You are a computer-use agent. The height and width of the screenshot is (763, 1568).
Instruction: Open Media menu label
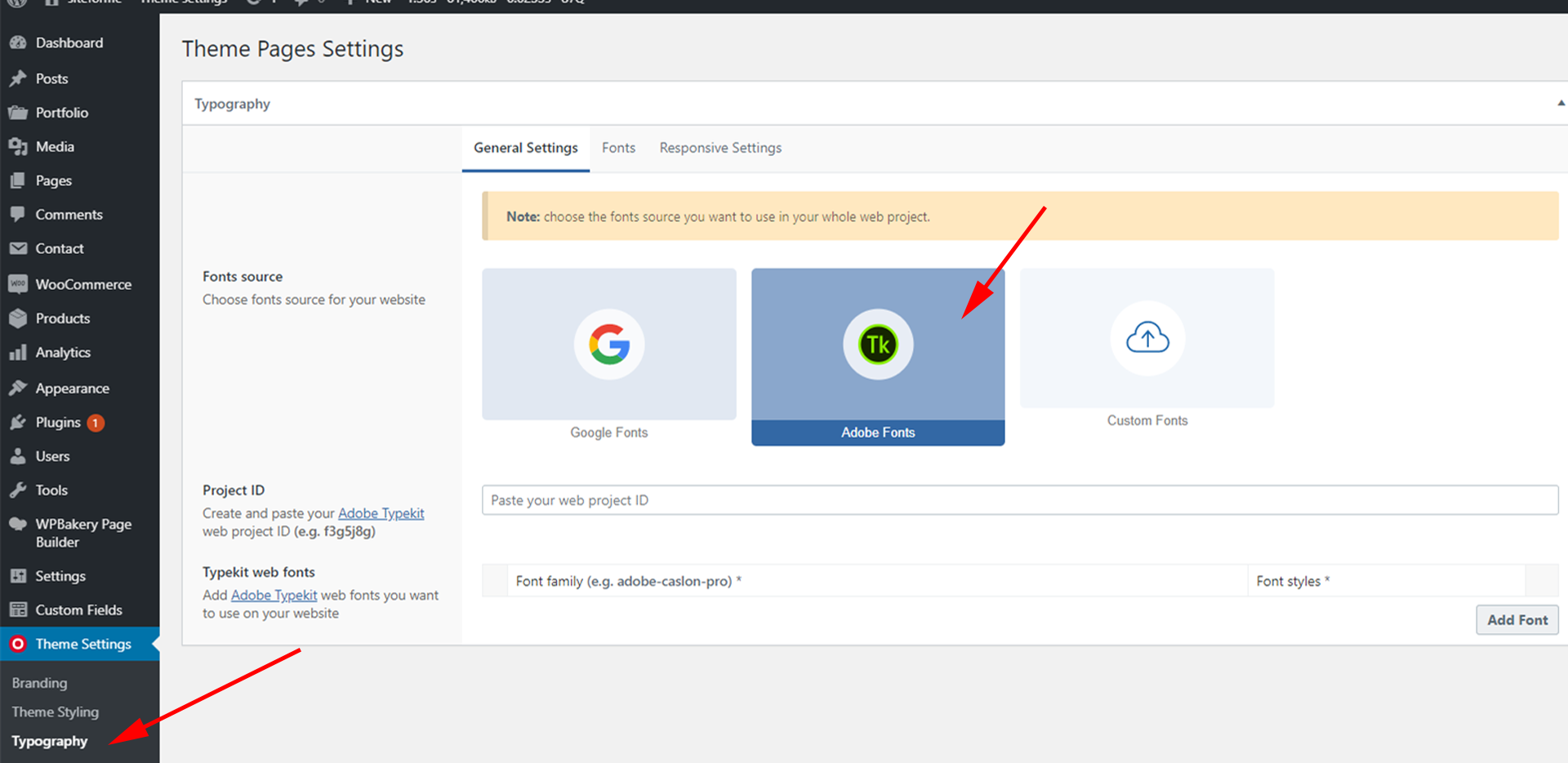click(x=55, y=147)
